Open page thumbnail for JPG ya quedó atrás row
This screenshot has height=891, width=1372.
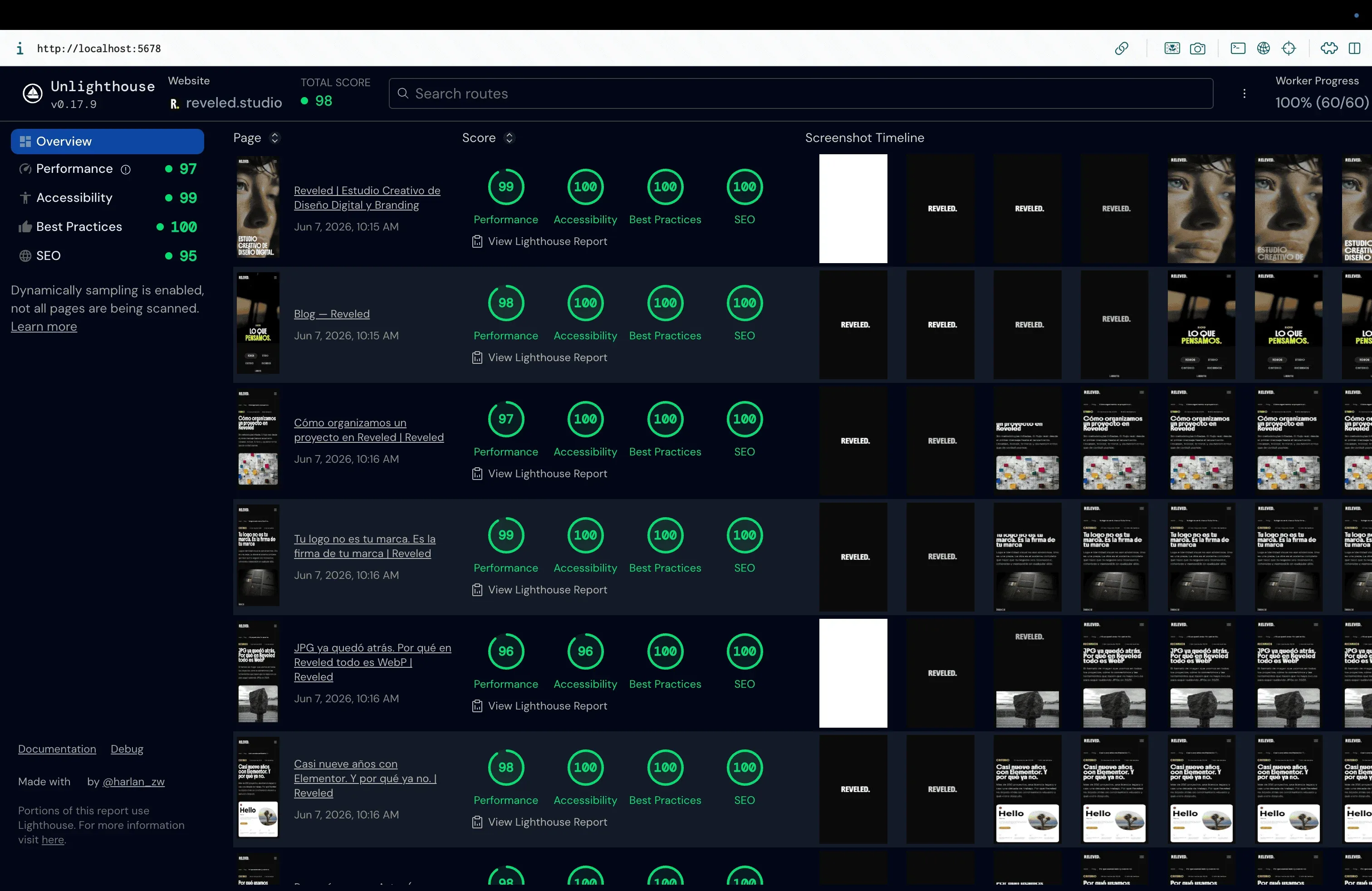click(x=258, y=671)
